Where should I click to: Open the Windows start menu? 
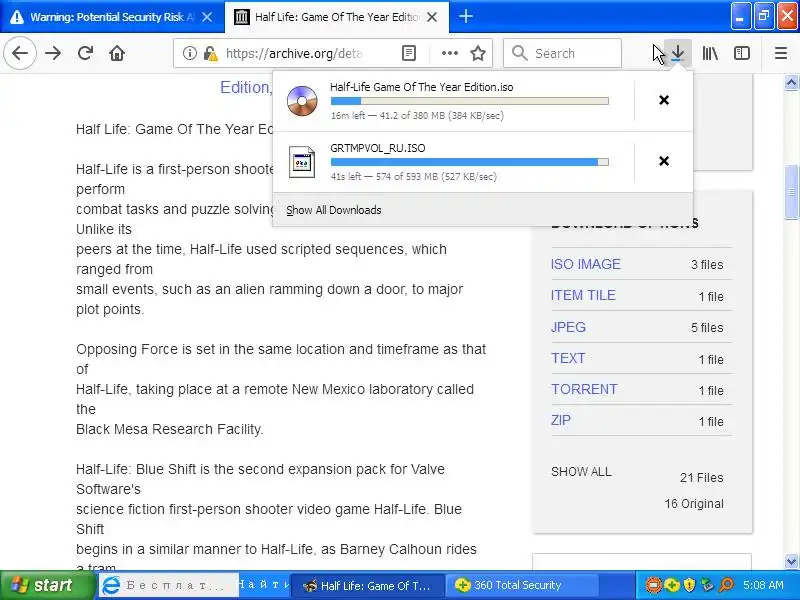pyautogui.click(x=47, y=585)
